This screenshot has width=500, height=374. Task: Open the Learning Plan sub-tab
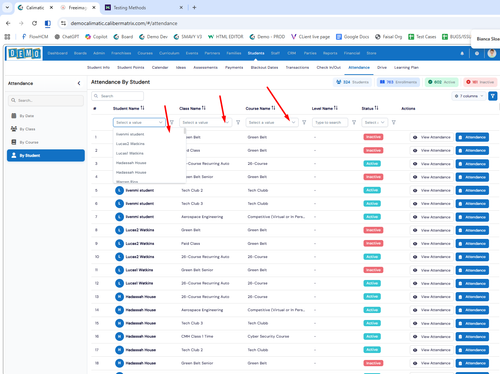406,67
